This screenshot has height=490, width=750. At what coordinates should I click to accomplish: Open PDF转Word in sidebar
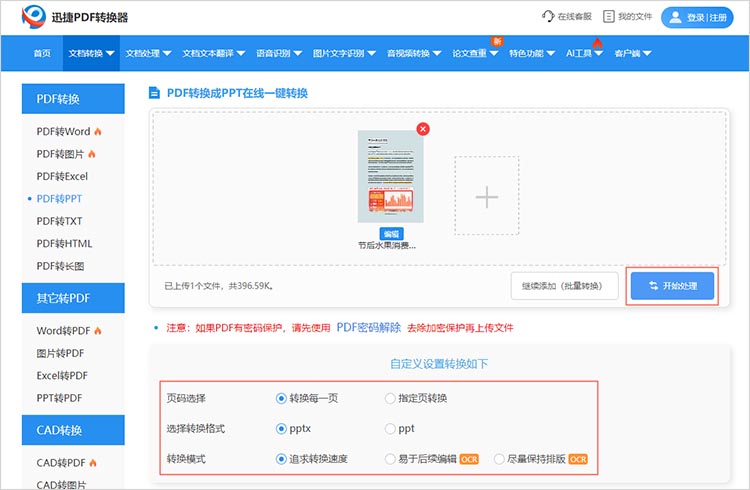[63, 132]
